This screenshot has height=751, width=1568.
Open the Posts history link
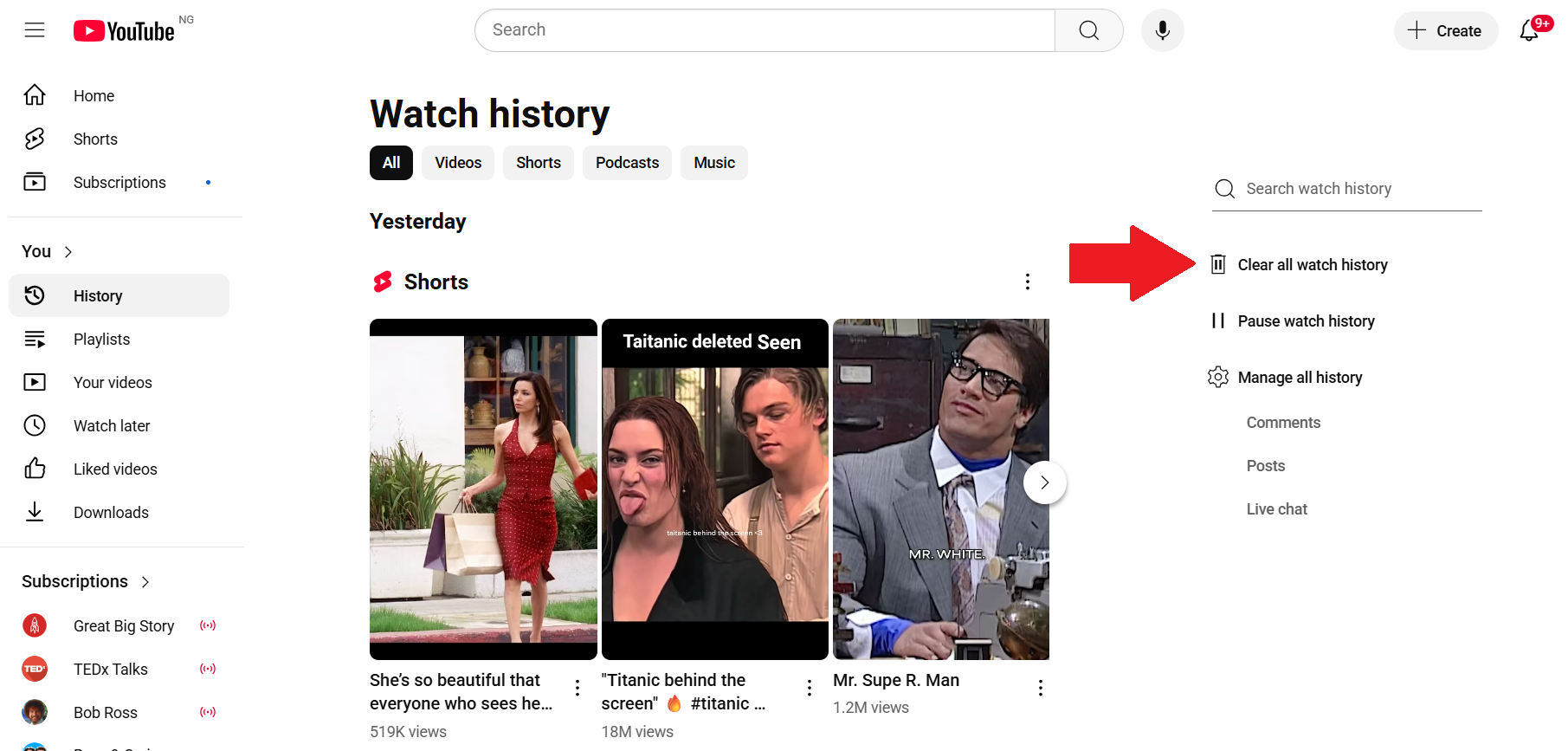click(1266, 466)
